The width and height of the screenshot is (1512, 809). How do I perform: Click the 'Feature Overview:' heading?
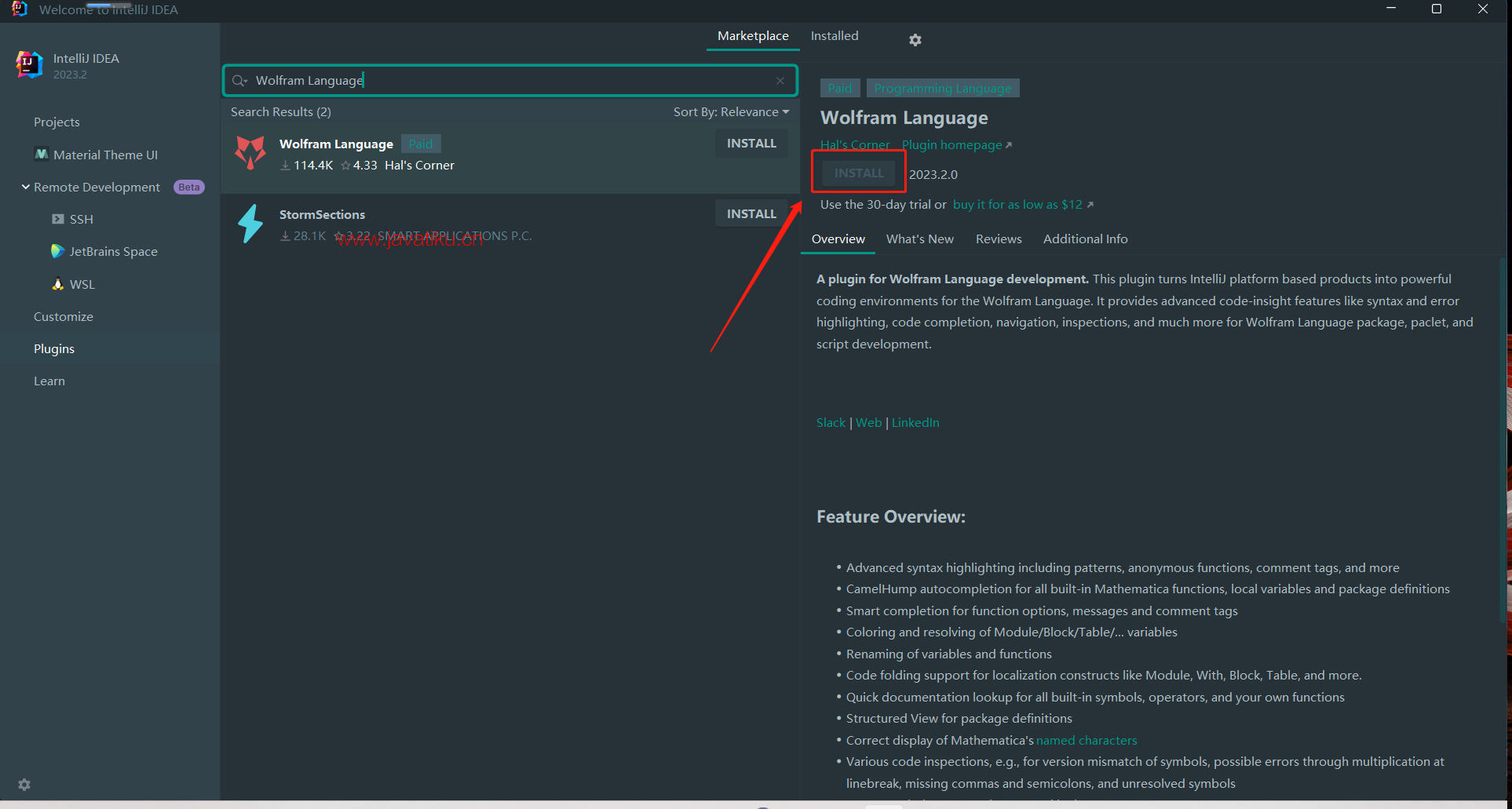(891, 517)
